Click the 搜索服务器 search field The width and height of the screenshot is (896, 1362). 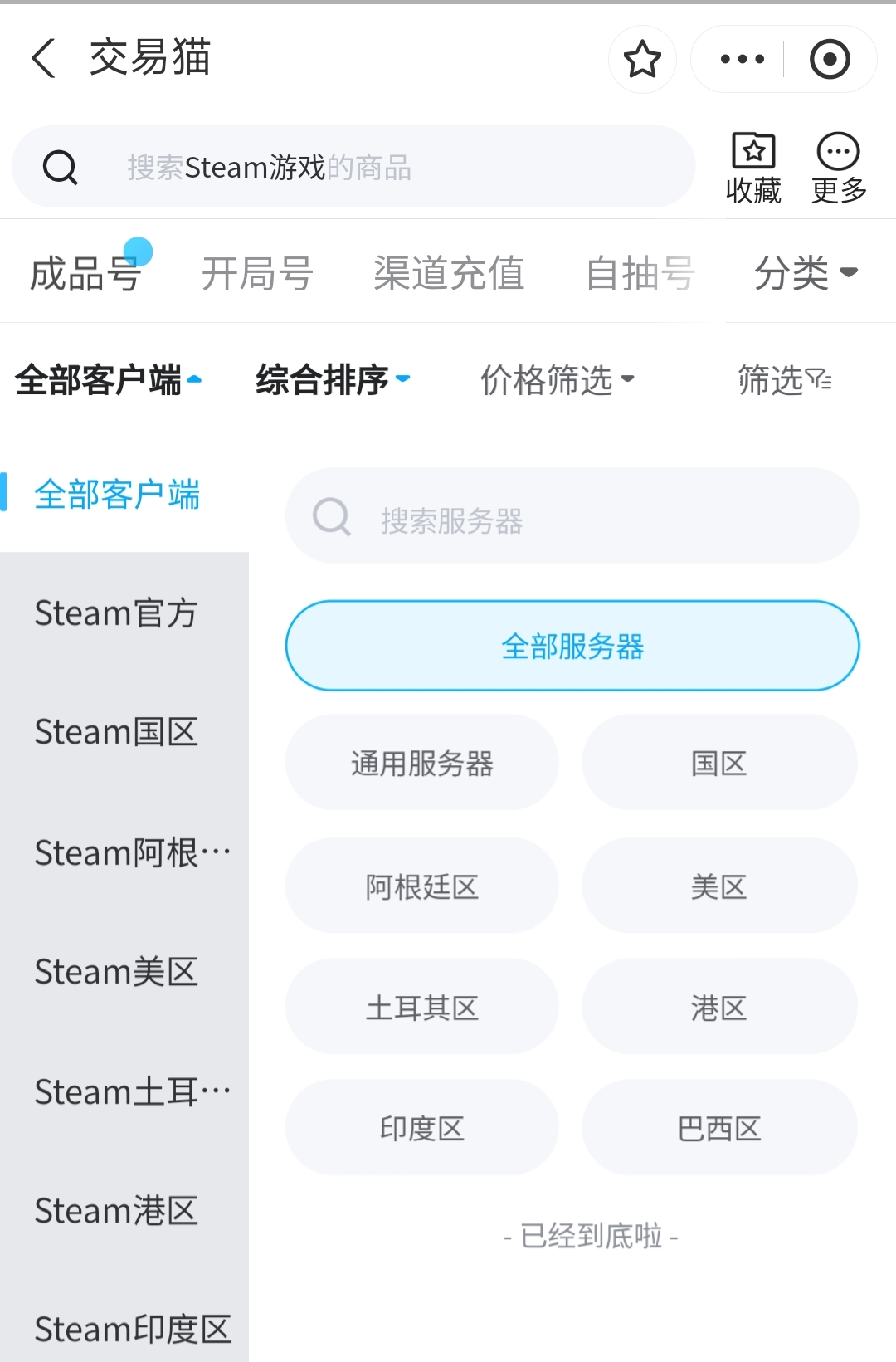point(572,520)
